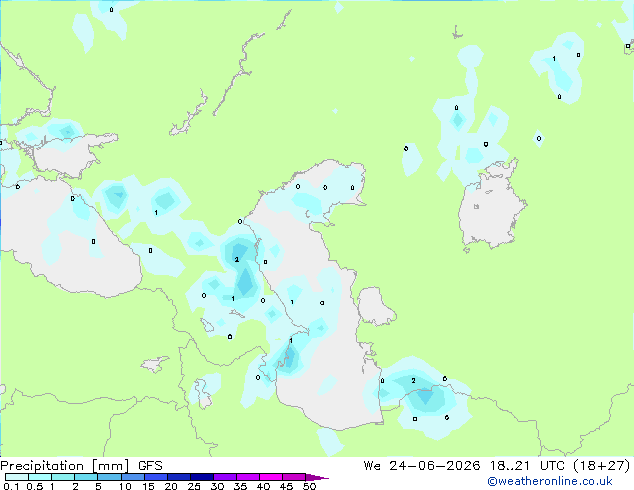
Task: Click the over-50 arrow at legend end
Action: tap(317, 477)
